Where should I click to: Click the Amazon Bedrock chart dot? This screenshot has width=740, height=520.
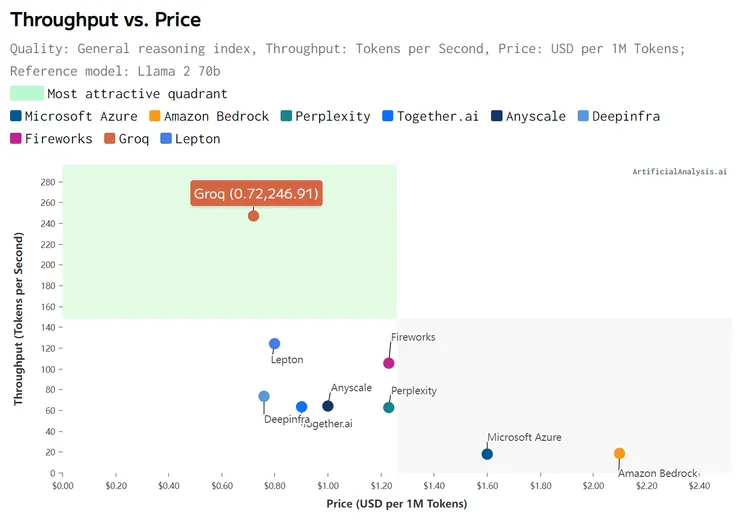(x=619, y=454)
